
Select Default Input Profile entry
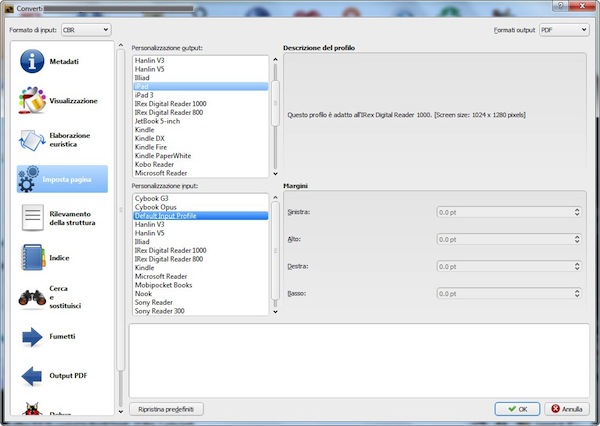[201, 216]
